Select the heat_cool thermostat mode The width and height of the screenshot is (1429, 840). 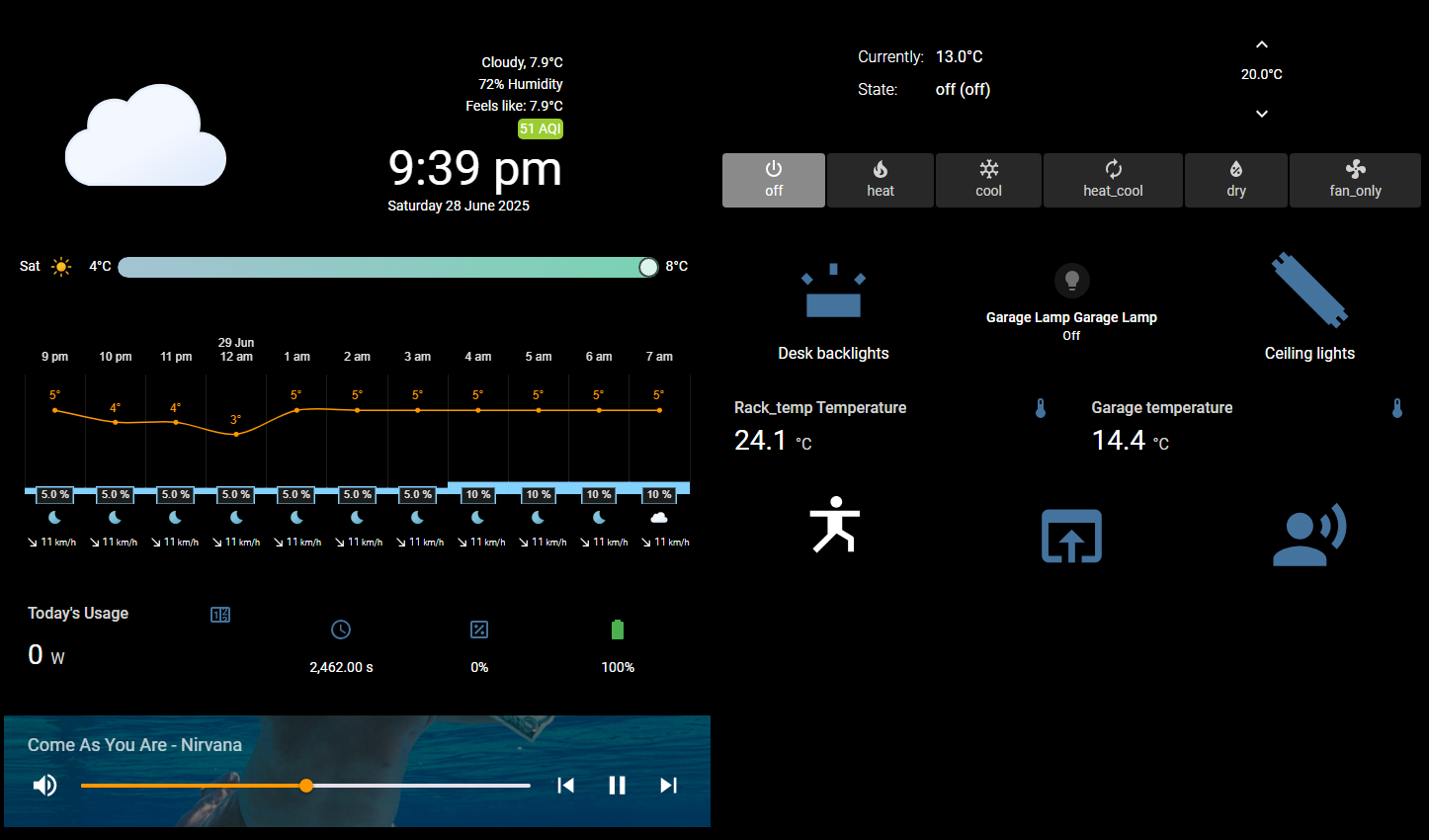coord(1113,180)
